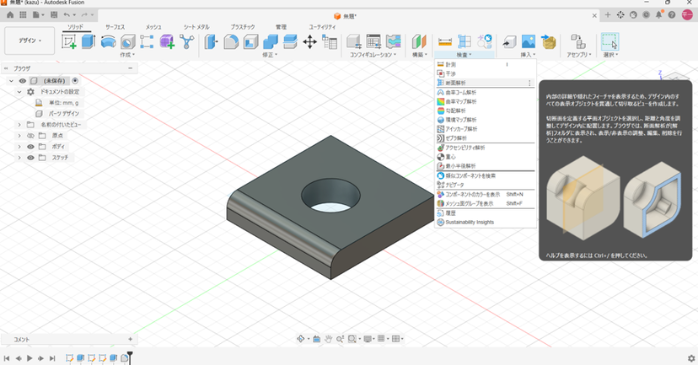This screenshot has height=365, width=698.
Task: Click the help question mark icon
Action: [672, 15]
